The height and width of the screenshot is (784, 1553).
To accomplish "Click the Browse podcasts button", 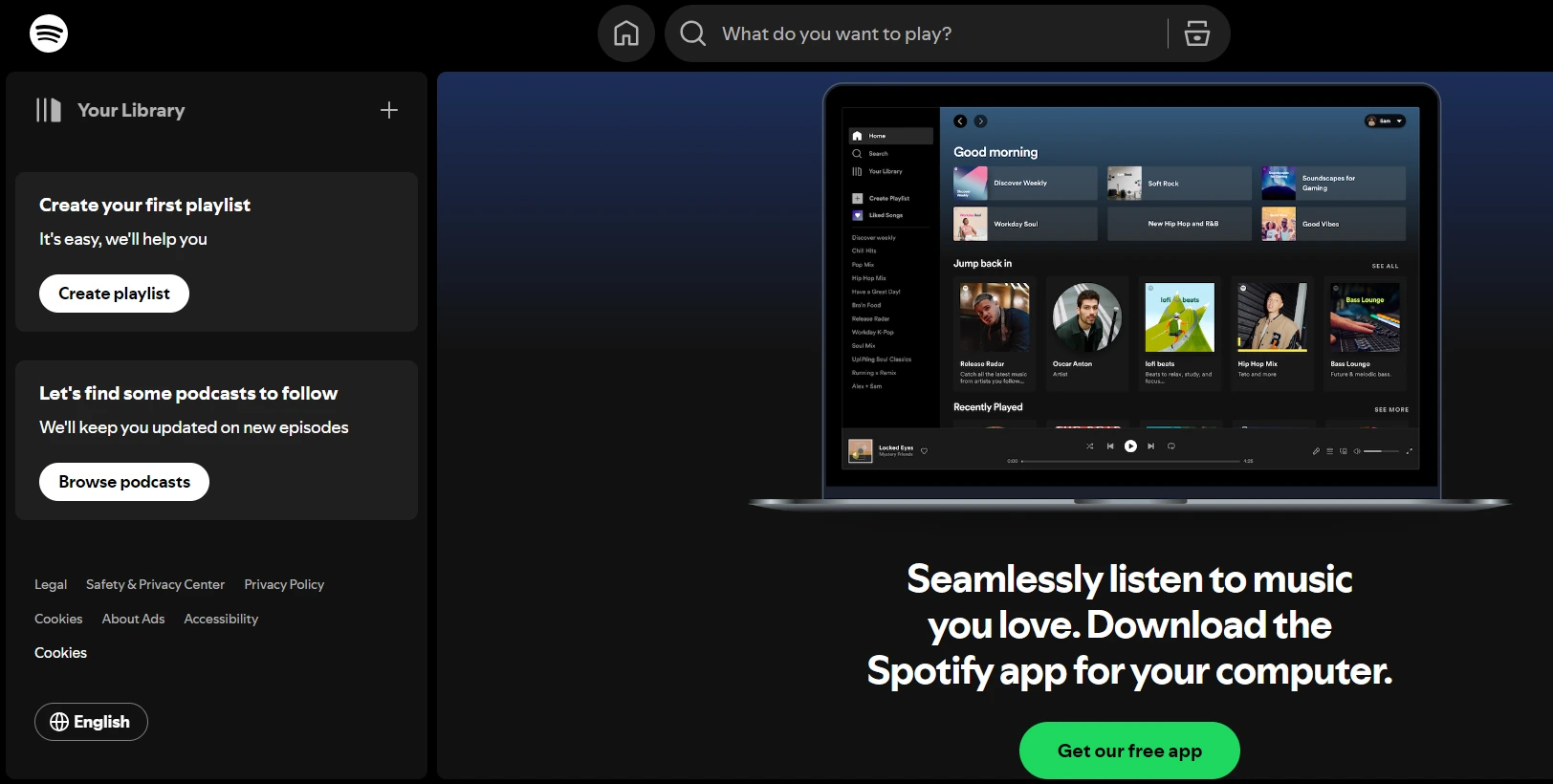I will pos(124,482).
